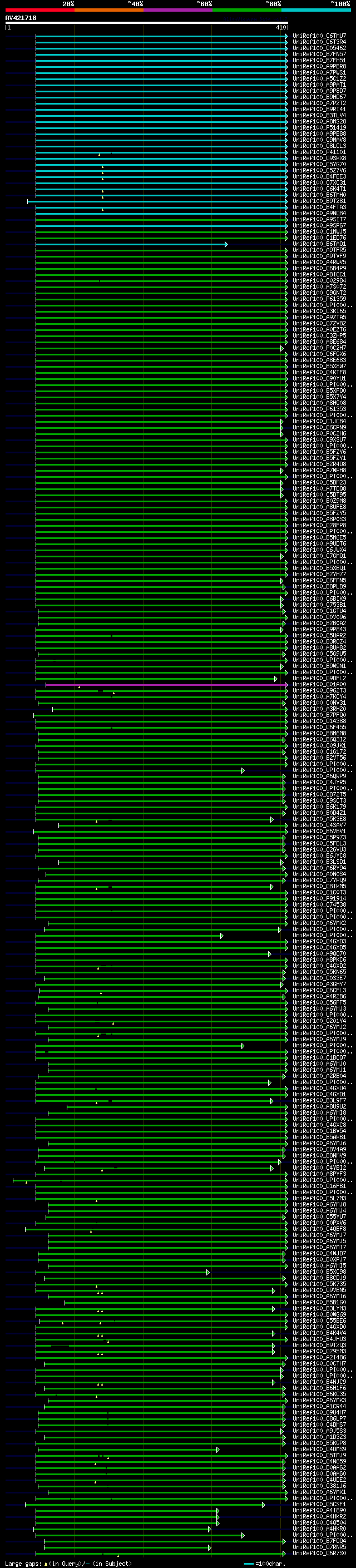Image resolution: width=356 pixels, height=1568 pixels.
Task: Select UniRef100_A9NQ84 hit name
Action: coord(319,213)
